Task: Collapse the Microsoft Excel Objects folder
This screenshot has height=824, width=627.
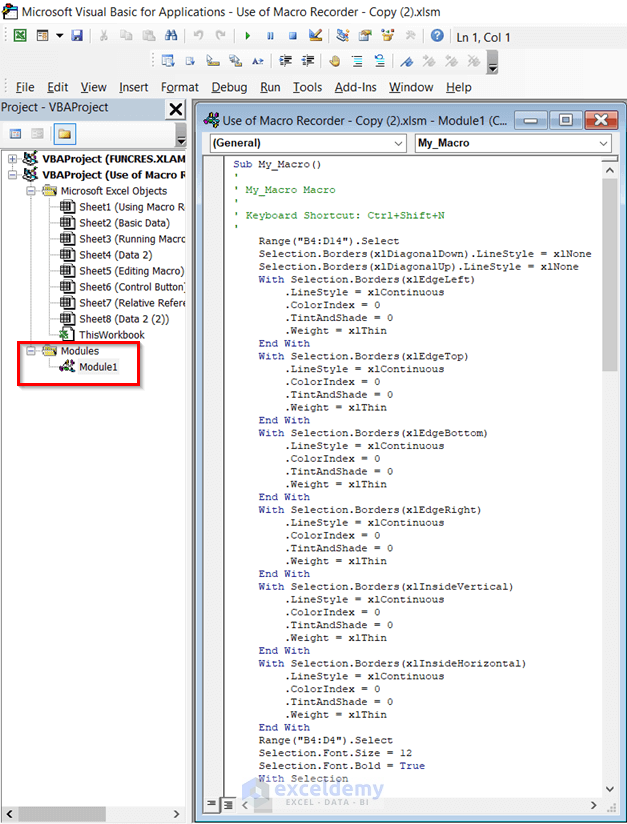Action: [x=32, y=191]
